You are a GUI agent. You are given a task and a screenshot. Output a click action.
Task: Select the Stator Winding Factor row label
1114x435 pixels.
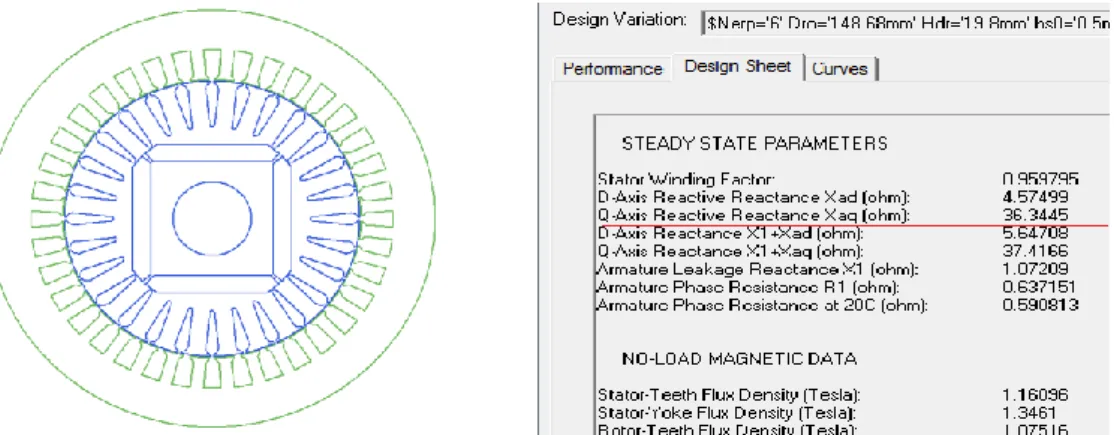(686, 180)
